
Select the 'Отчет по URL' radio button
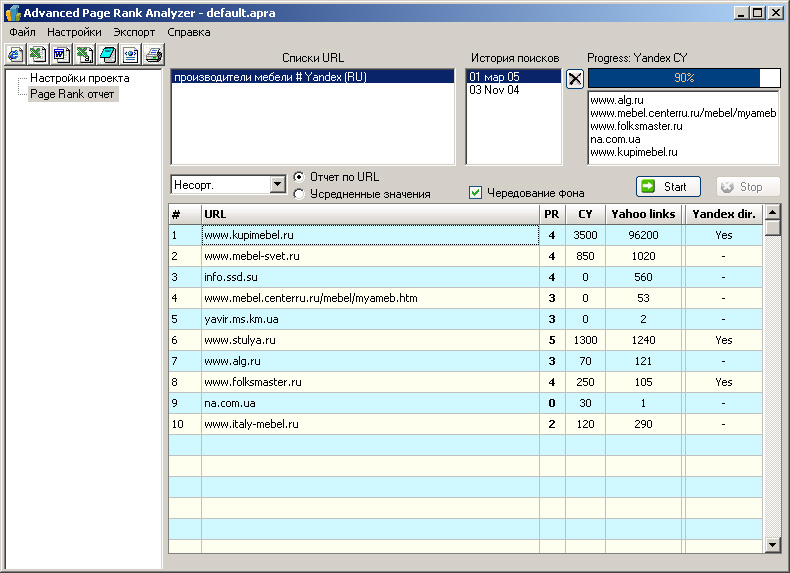click(299, 177)
